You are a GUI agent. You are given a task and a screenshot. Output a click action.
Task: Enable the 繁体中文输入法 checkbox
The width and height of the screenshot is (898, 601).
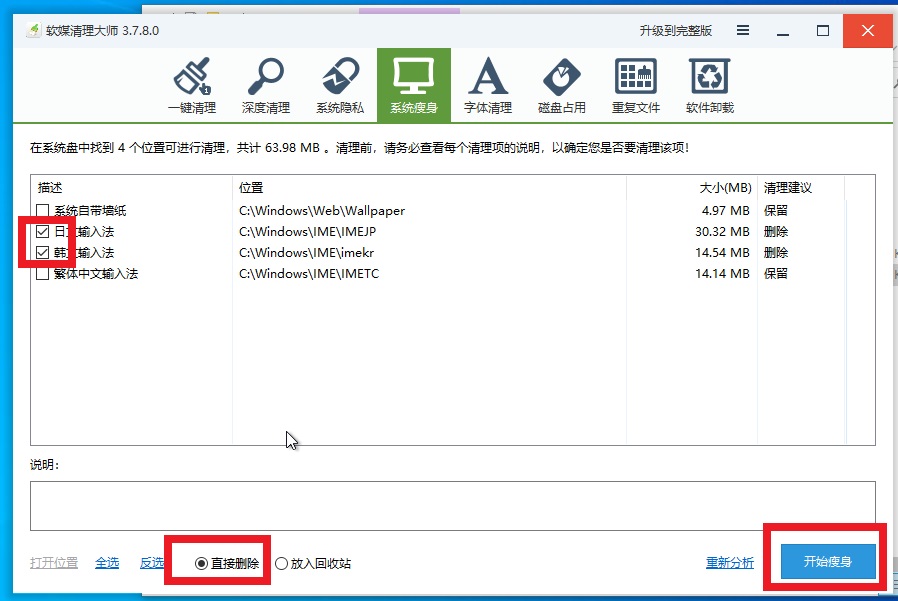[x=42, y=274]
